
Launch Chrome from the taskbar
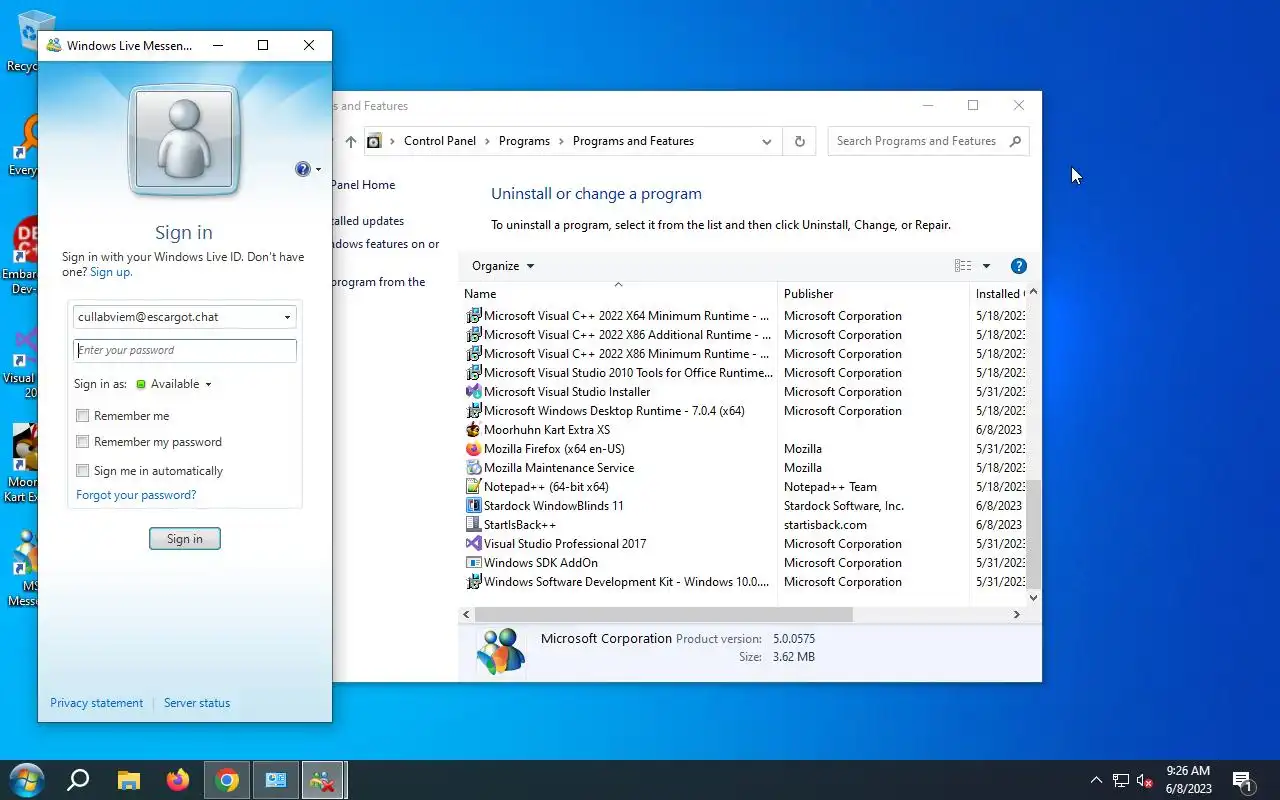pos(227,780)
